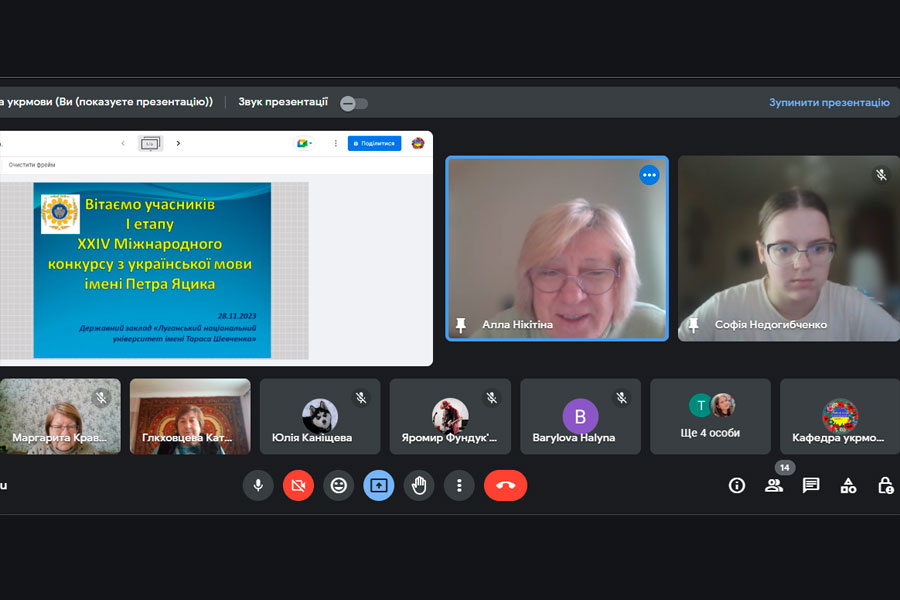900x600 pixels.
Task: Click the blue Поділитися button in the slide window
Action: click(x=374, y=143)
